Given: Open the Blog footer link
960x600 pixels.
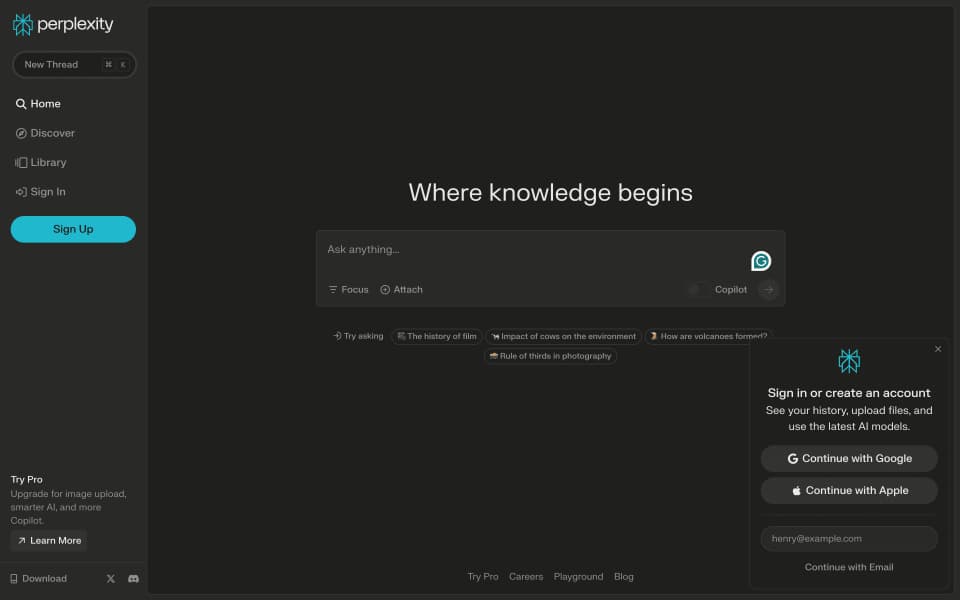Looking at the screenshot, I should (624, 577).
